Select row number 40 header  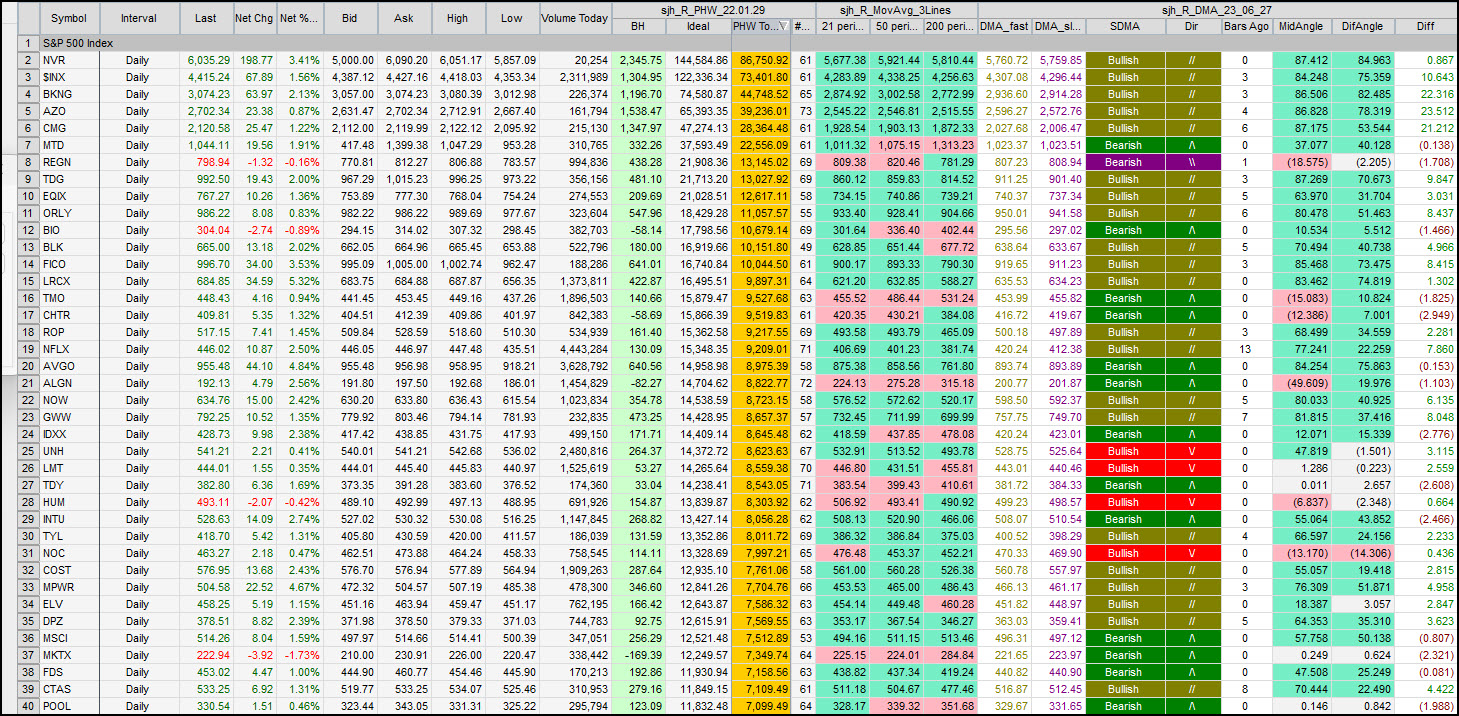28,706
